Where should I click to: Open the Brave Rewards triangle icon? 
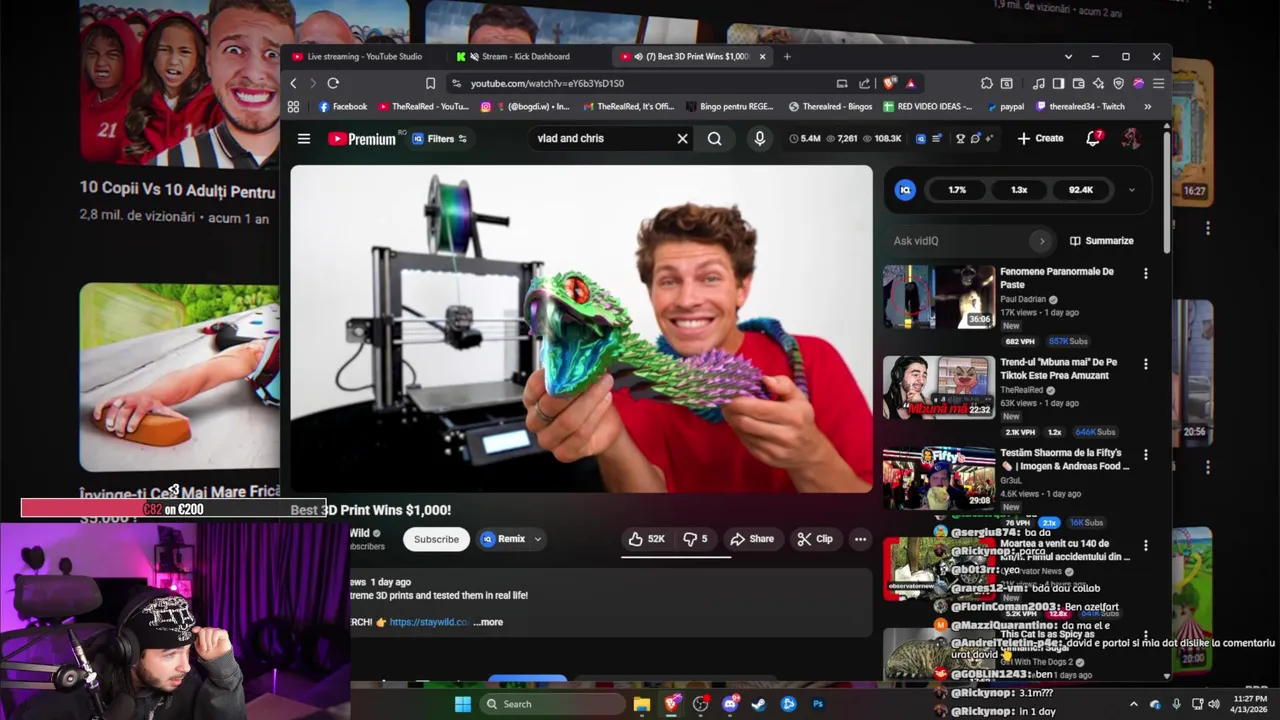coord(910,83)
